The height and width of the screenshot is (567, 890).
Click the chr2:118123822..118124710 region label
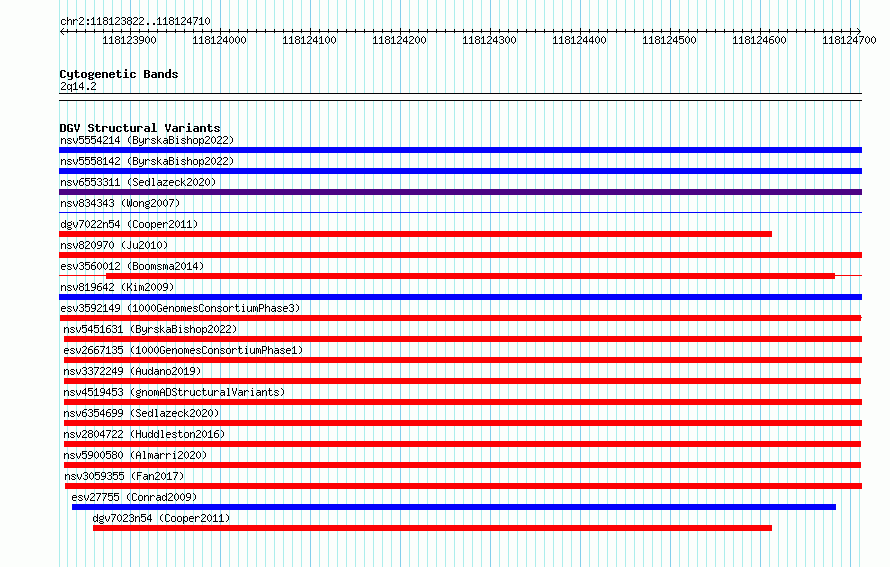135,22
